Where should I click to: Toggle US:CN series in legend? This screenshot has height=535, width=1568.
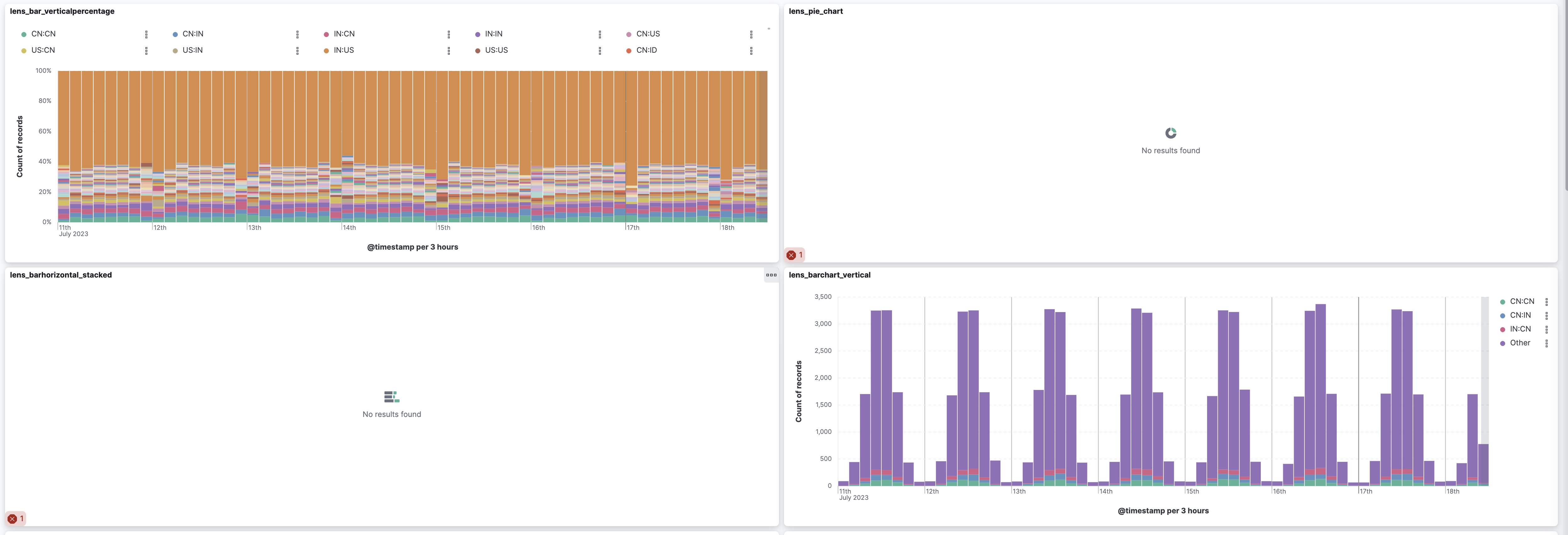[x=43, y=51]
